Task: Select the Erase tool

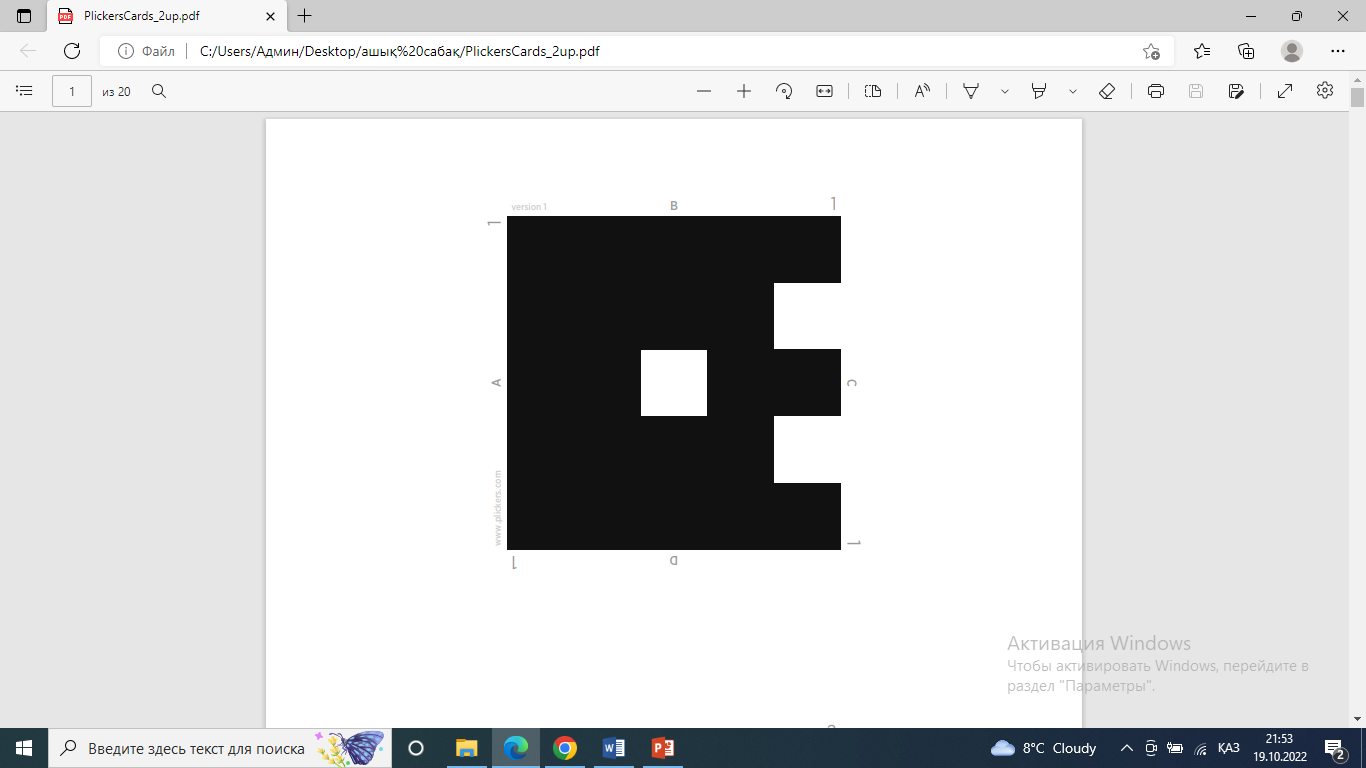Action: click(1107, 91)
